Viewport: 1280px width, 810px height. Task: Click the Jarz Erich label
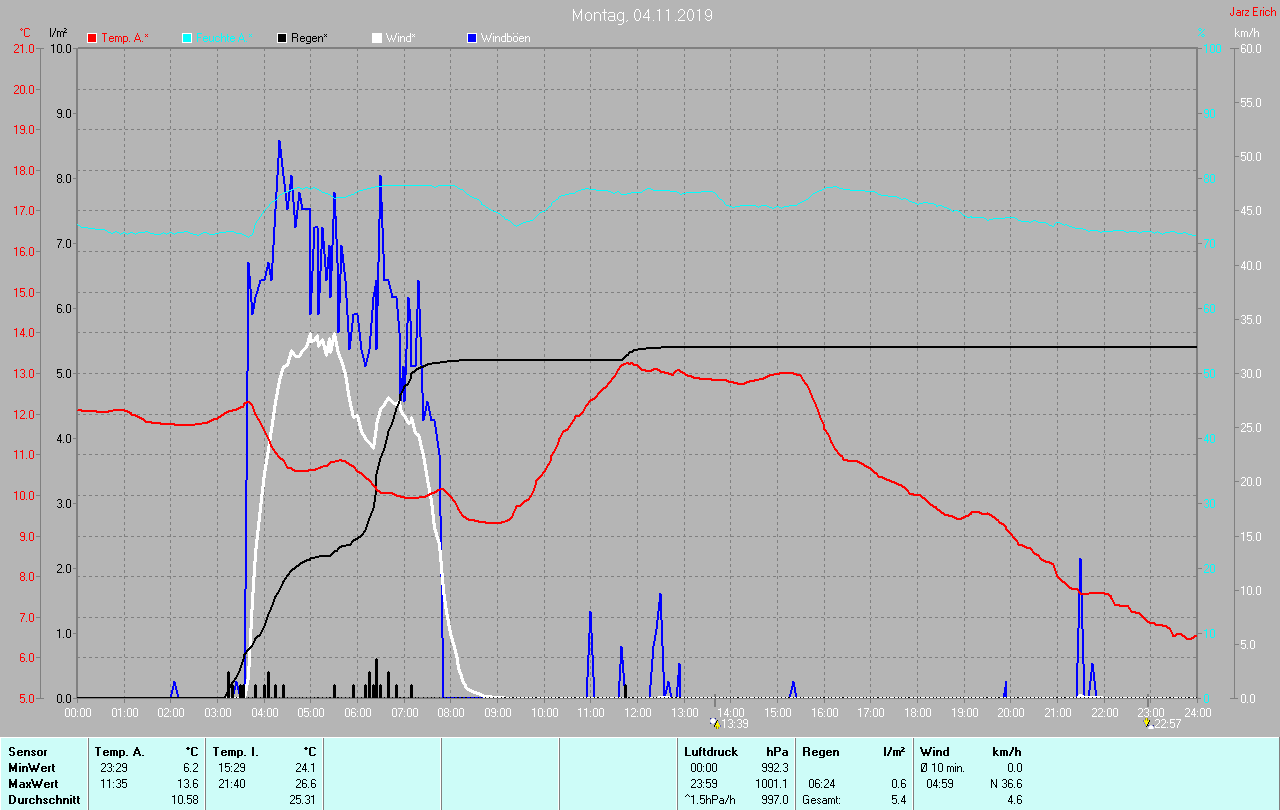coord(1252,12)
